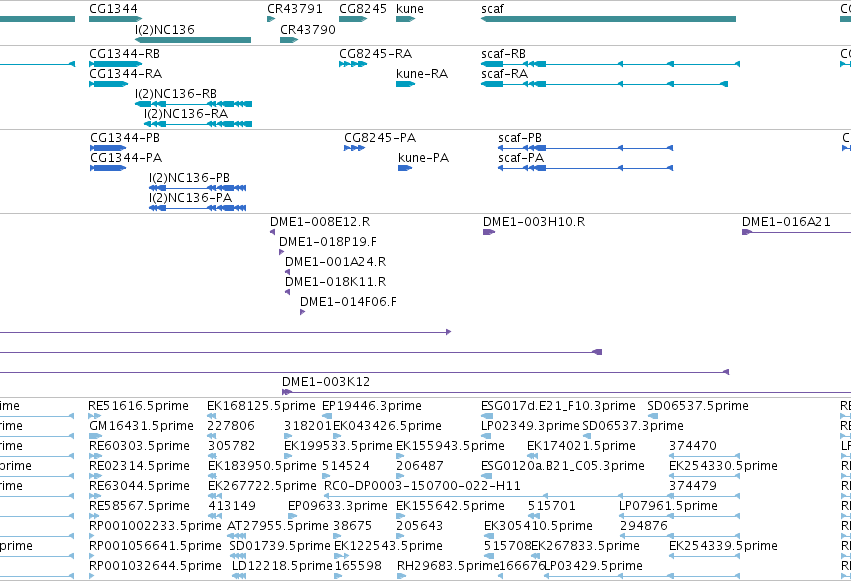
Task: Open clone end DME1-014F06.F
Action: pyautogui.click(x=302, y=312)
